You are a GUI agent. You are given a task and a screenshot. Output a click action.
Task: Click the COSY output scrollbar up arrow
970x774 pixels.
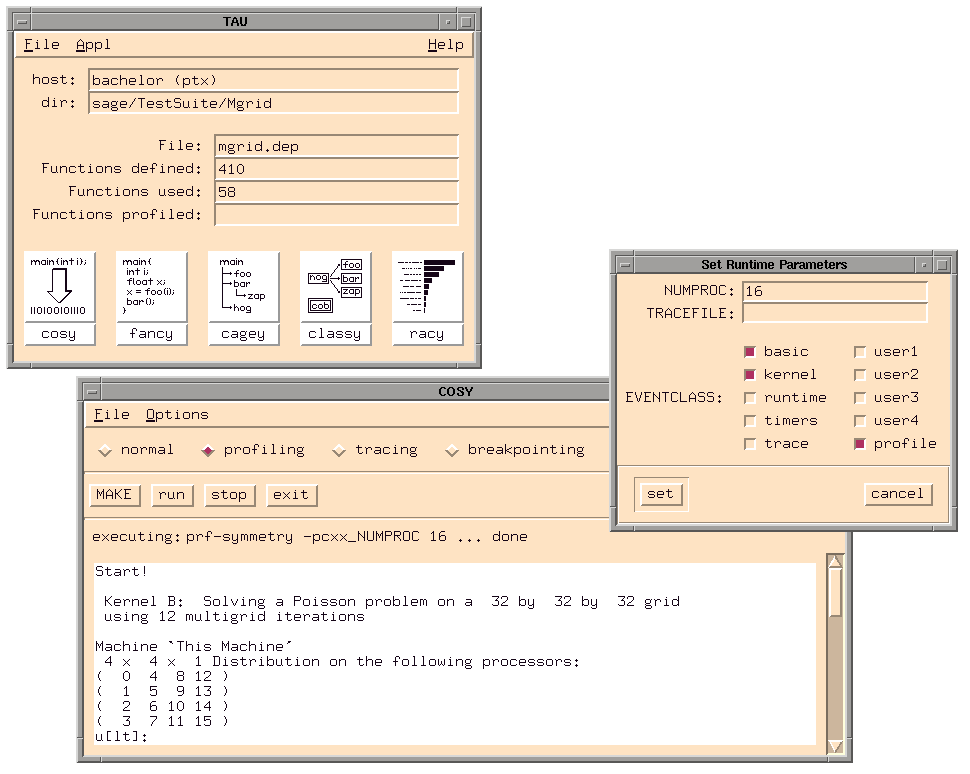(835, 561)
